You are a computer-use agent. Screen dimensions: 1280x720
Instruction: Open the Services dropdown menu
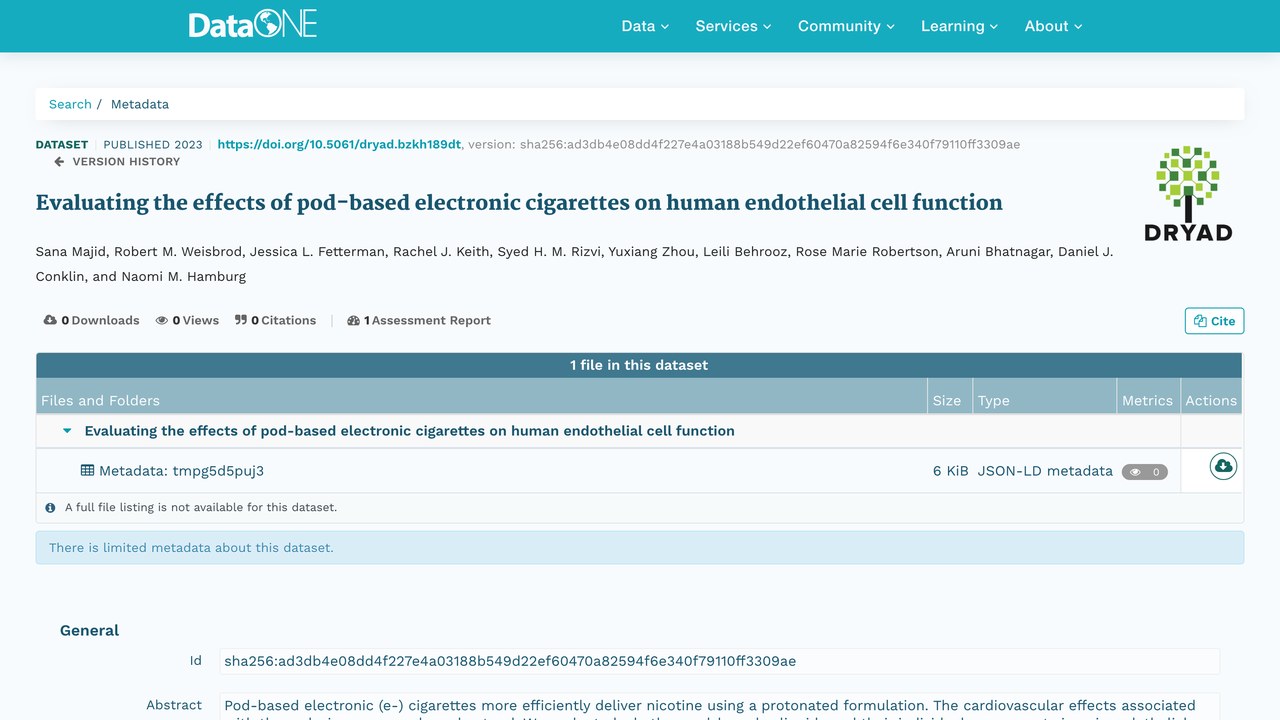(733, 26)
